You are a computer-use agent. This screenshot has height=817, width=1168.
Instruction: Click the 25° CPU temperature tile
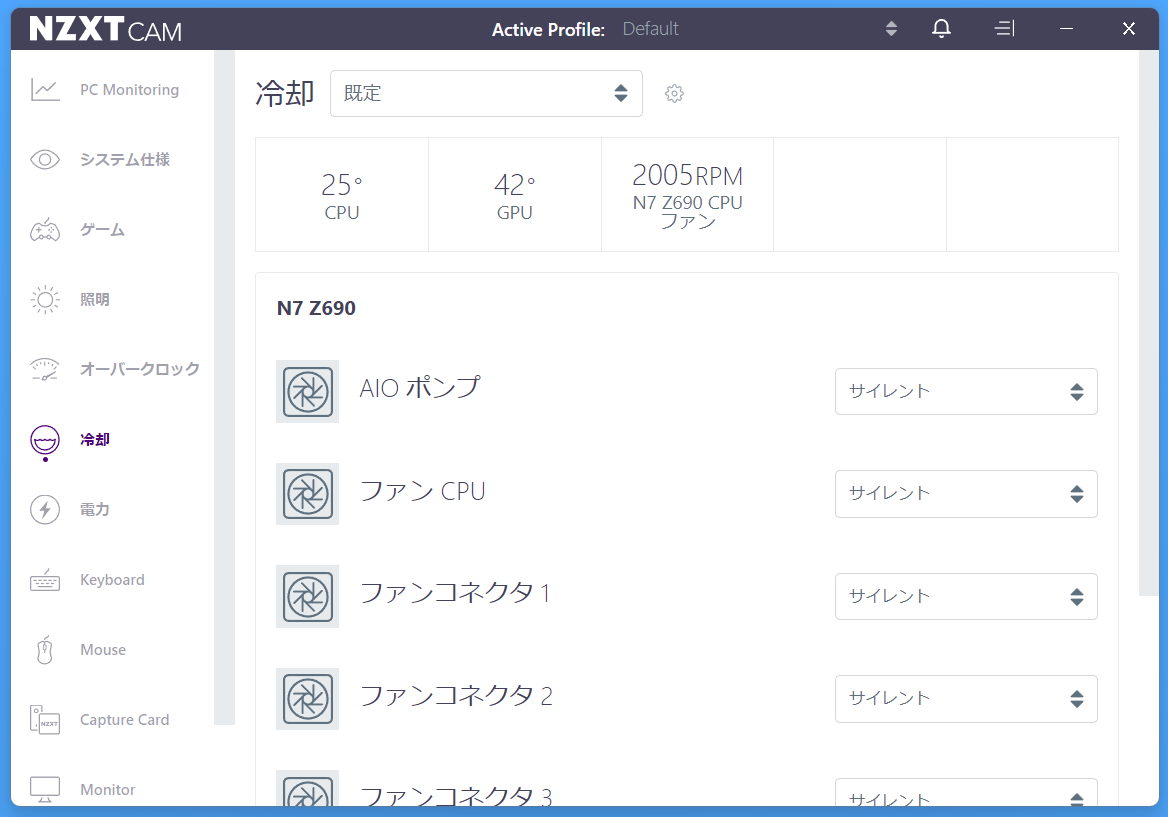342,194
